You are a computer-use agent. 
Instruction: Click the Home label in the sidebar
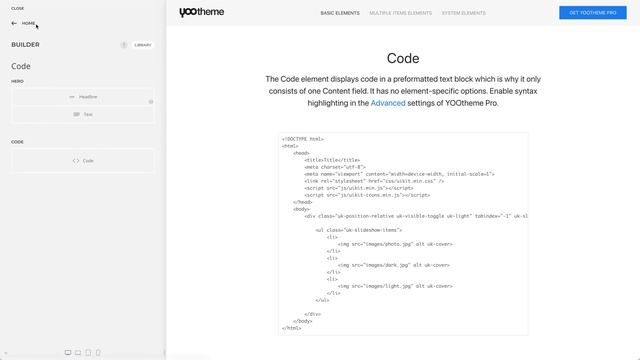28,23
